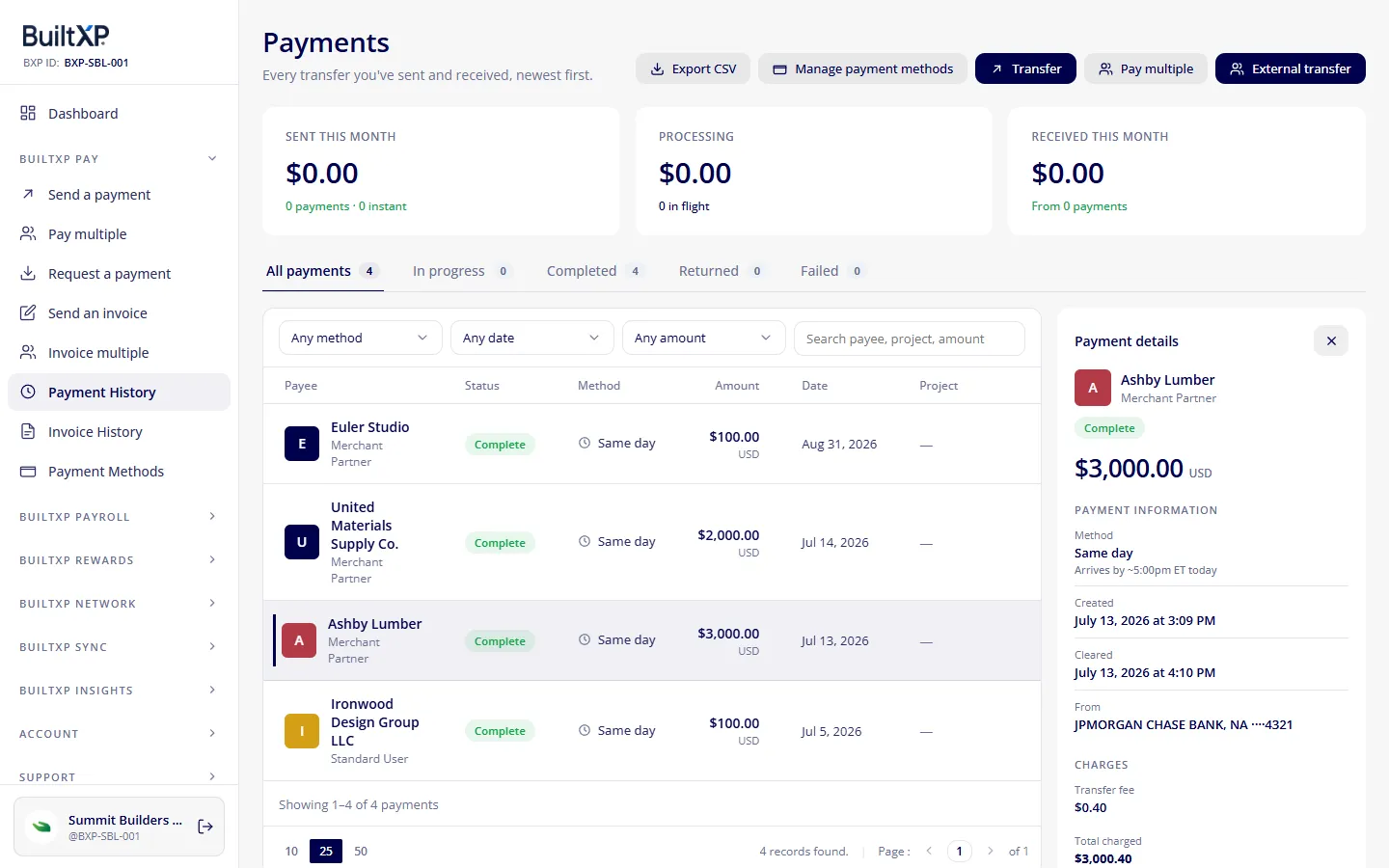The image size is (1389, 868).
Task: Open the Any amount dropdown
Action: [703, 338]
